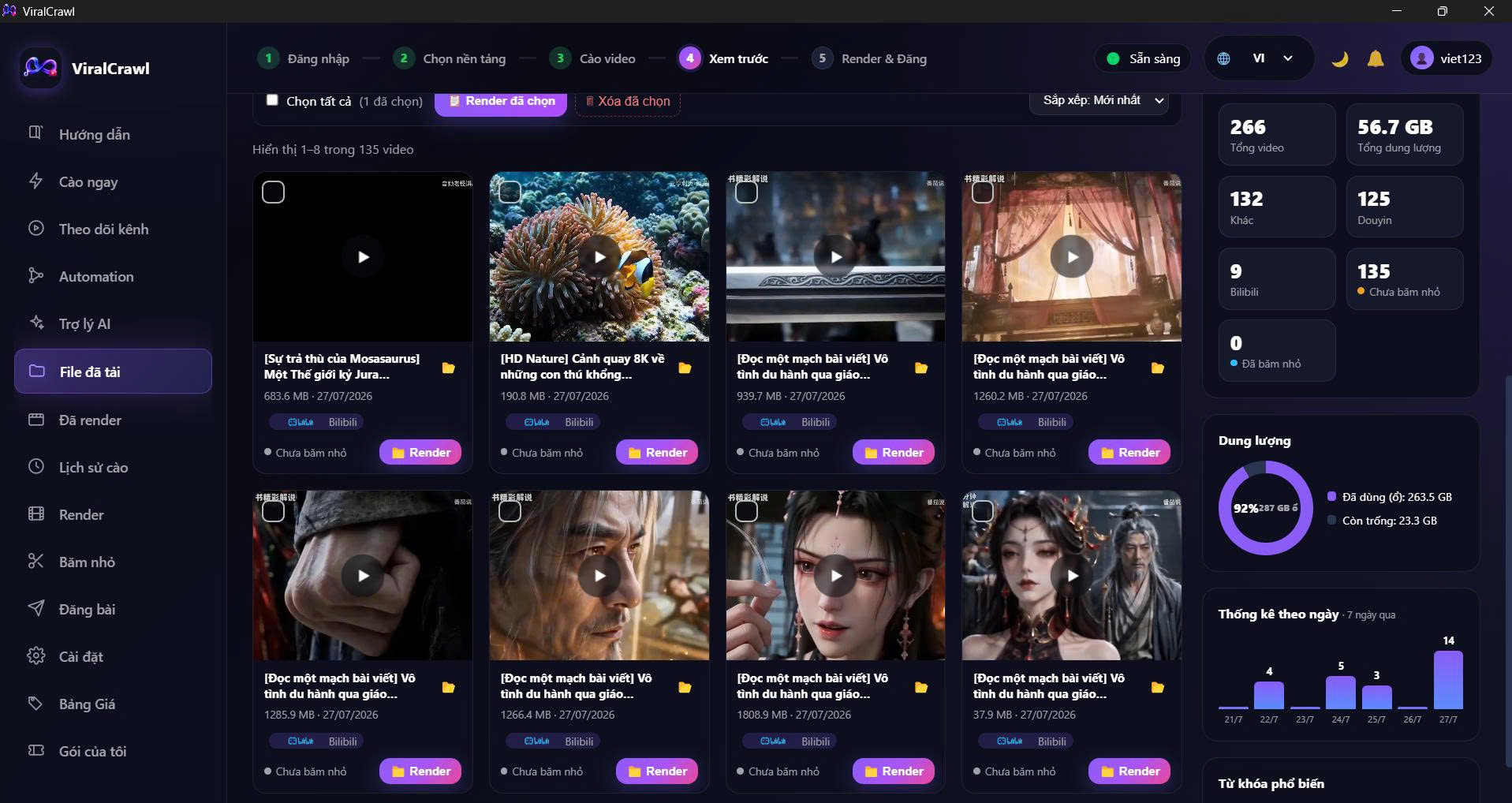
Task: Go to step 1 Đăng nhập
Action: (x=303, y=58)
